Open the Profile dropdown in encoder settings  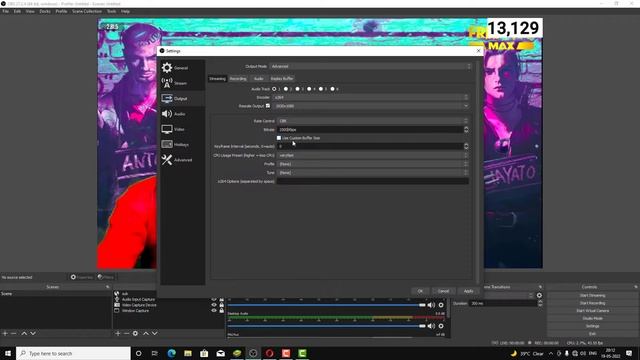373,164
